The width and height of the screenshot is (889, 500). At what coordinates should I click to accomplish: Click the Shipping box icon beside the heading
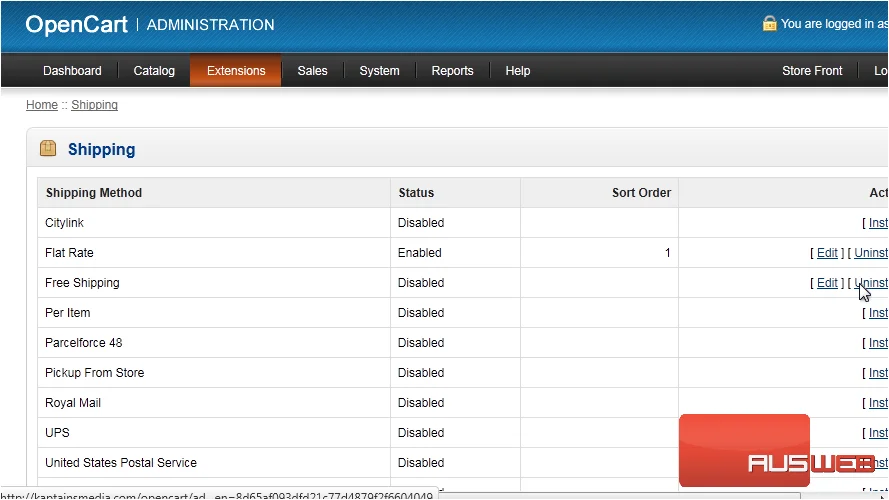[x=48, y=149]
